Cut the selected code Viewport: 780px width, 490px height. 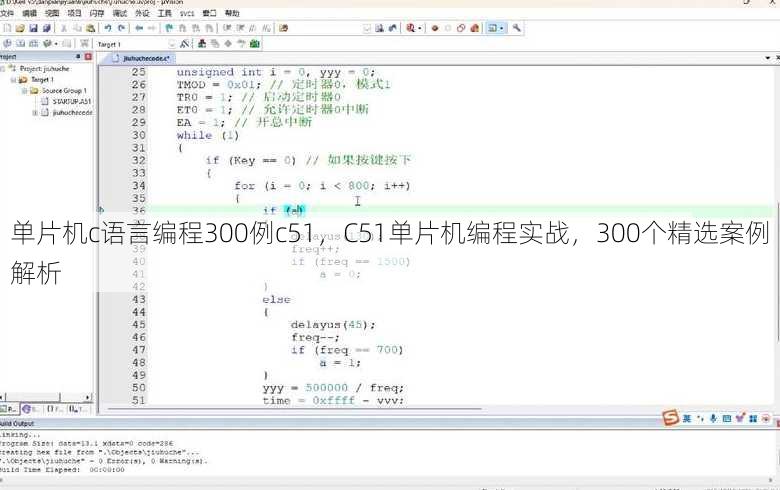click(64, 28)
